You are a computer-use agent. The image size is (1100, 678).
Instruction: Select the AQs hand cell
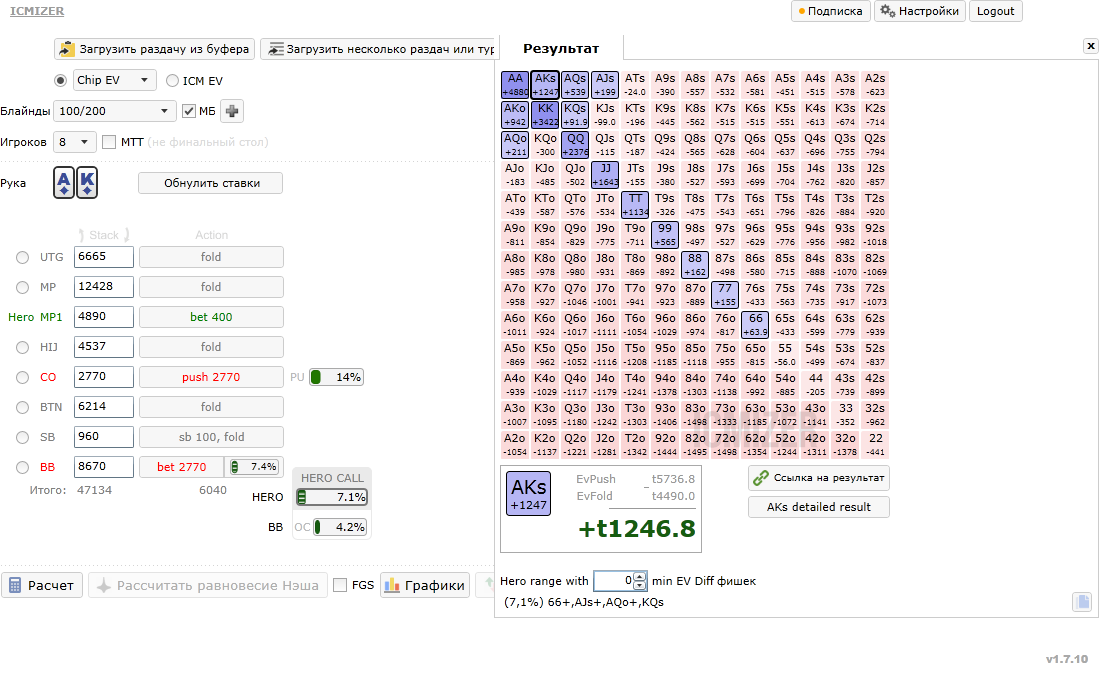click(x=575, y=85)
